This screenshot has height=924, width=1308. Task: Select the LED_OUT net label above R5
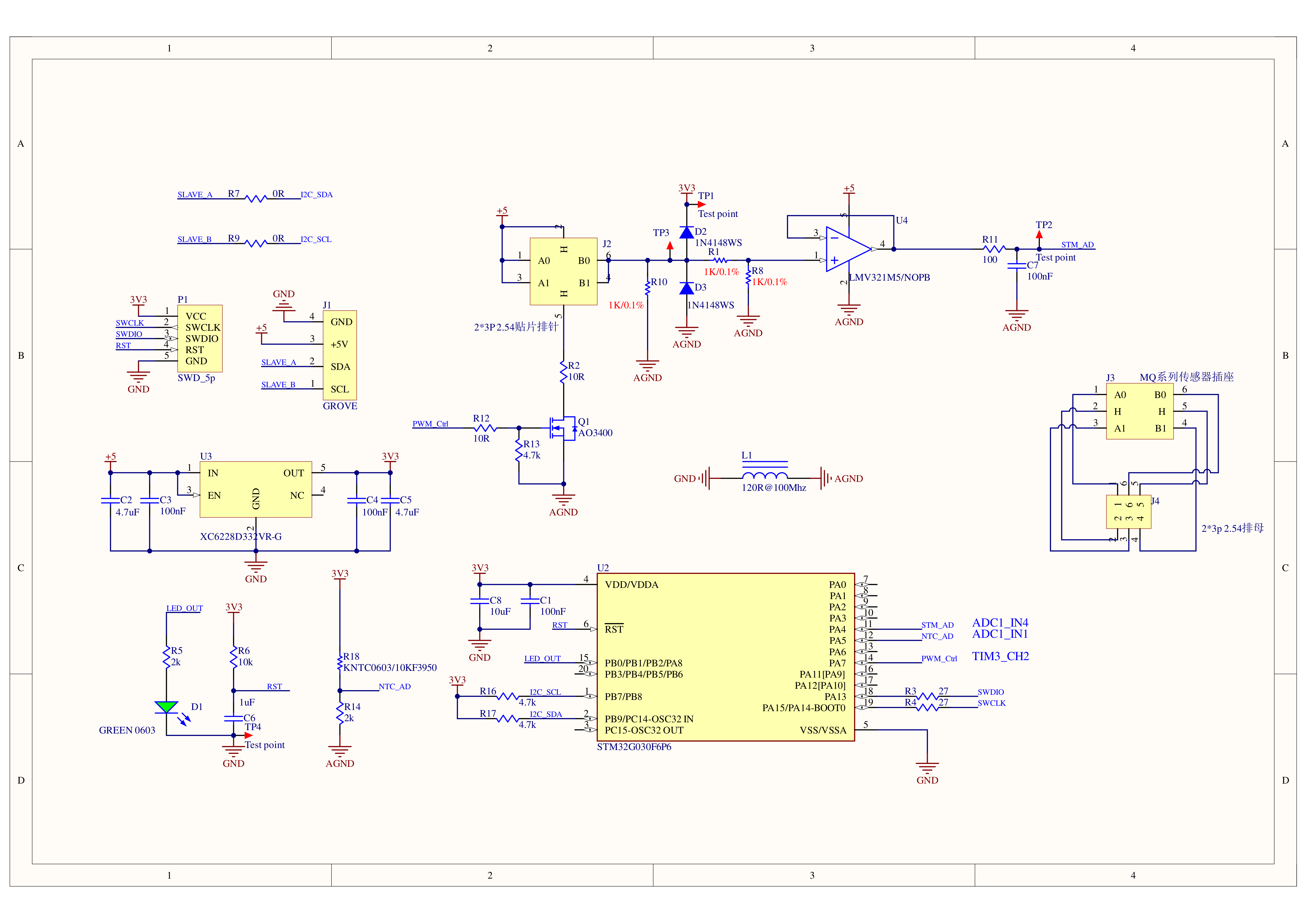point(184,608)
